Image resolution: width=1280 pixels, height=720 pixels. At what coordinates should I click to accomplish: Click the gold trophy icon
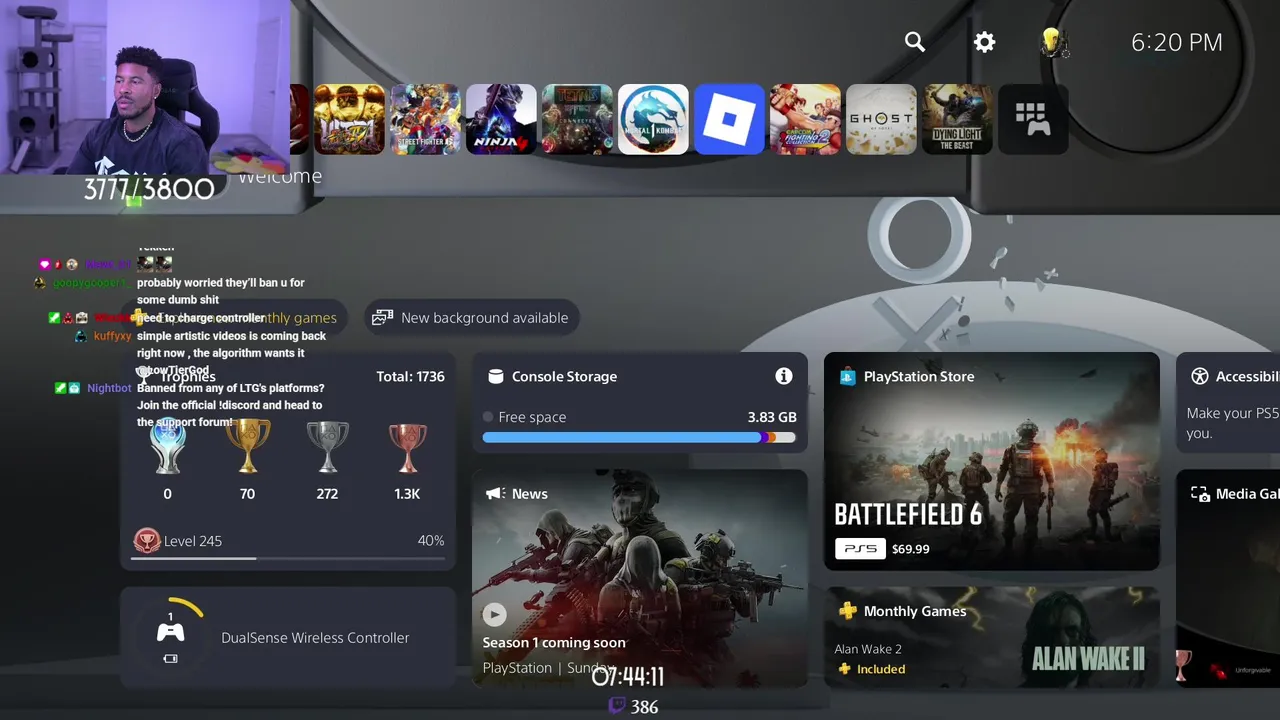tap(247, 446)
